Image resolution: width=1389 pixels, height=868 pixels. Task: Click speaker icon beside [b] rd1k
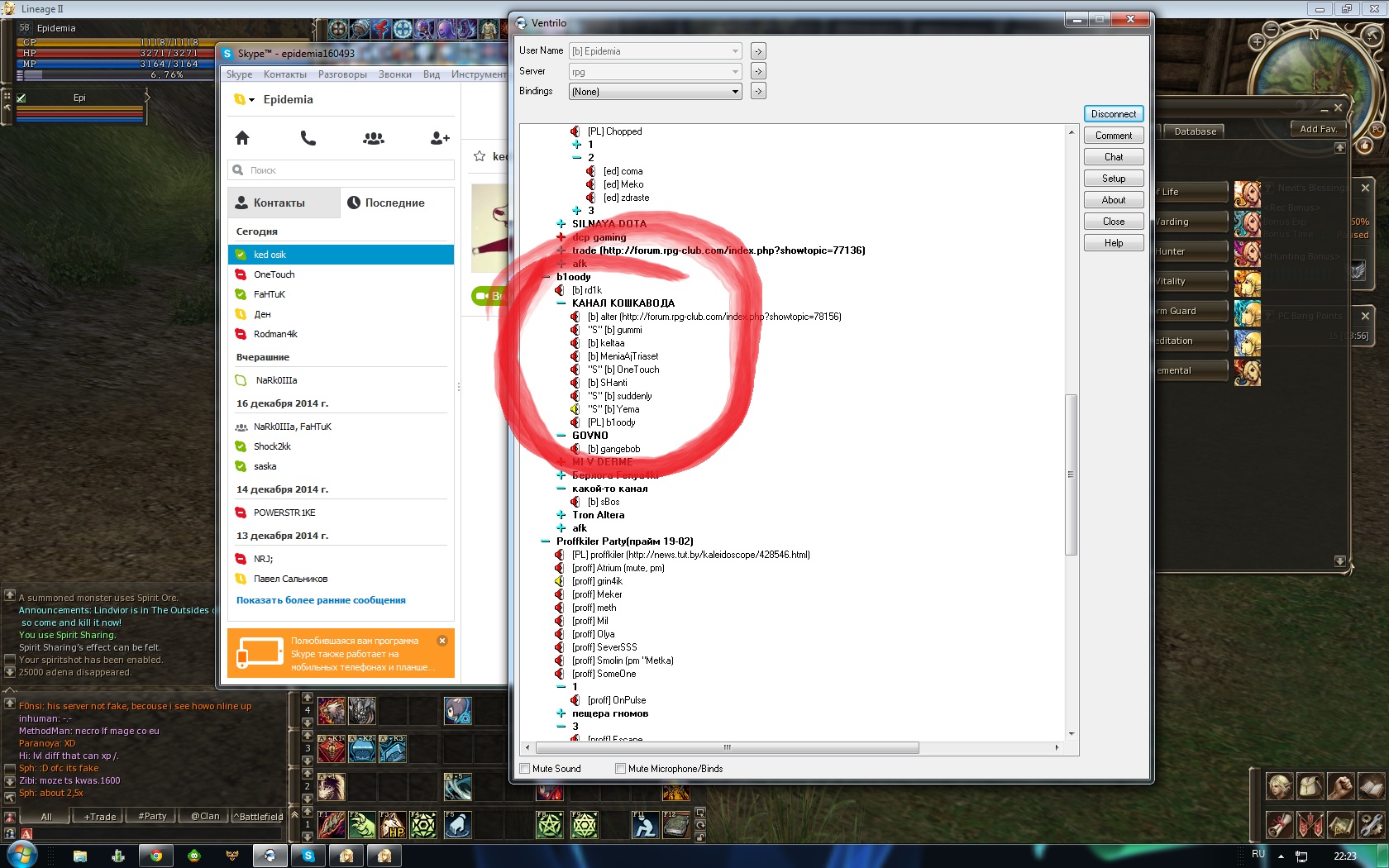click(559, 290)
